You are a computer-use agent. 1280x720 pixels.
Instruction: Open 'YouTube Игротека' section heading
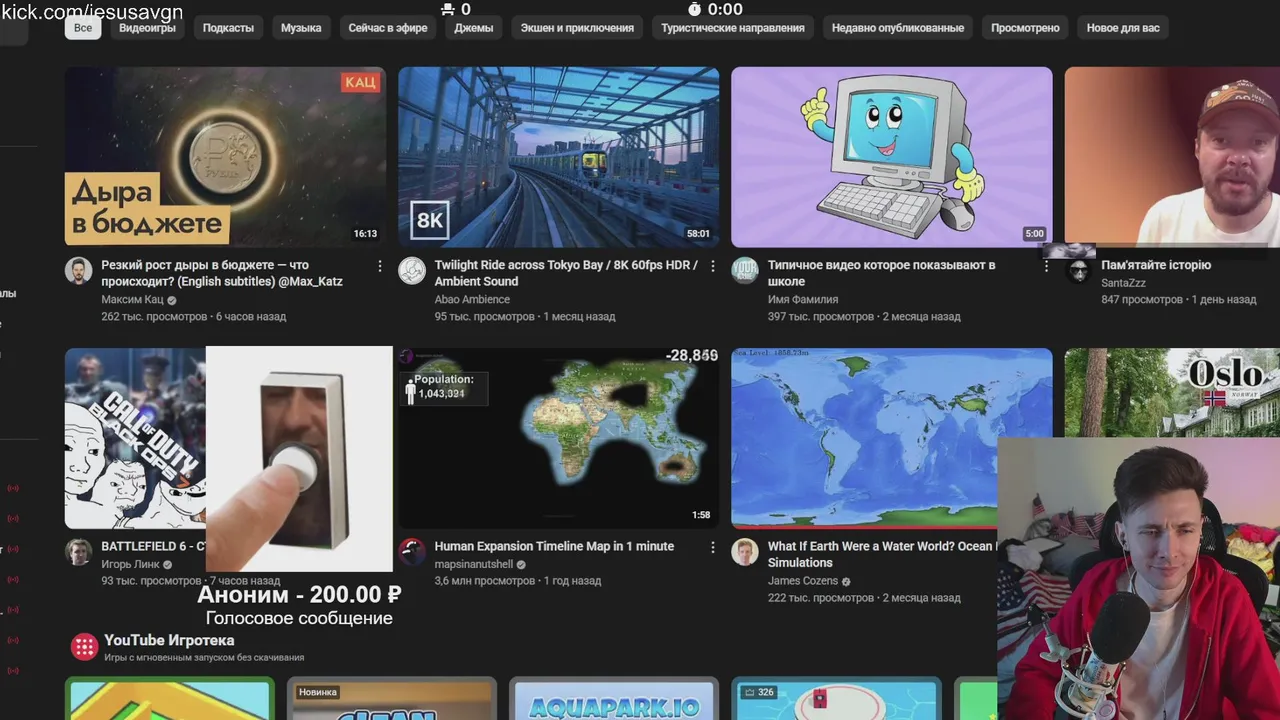(x=169, y=640)
